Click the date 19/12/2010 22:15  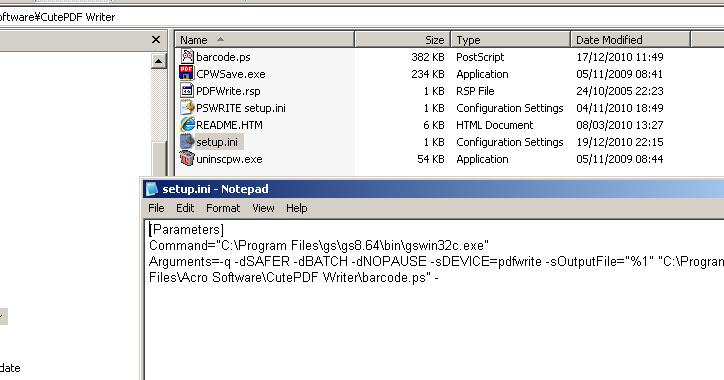click(x=620, y=142)
